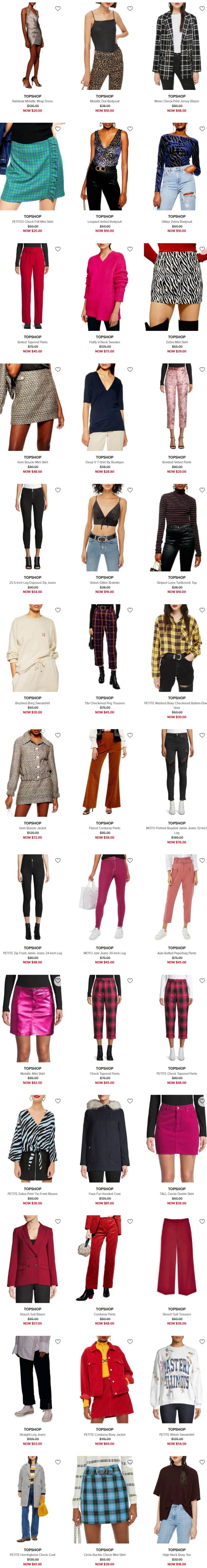The height and width of the screenshot is (1568, 207).
Task: Select Striped Lurex Turtleneck Top title link
Action: [x=177, y=582]
